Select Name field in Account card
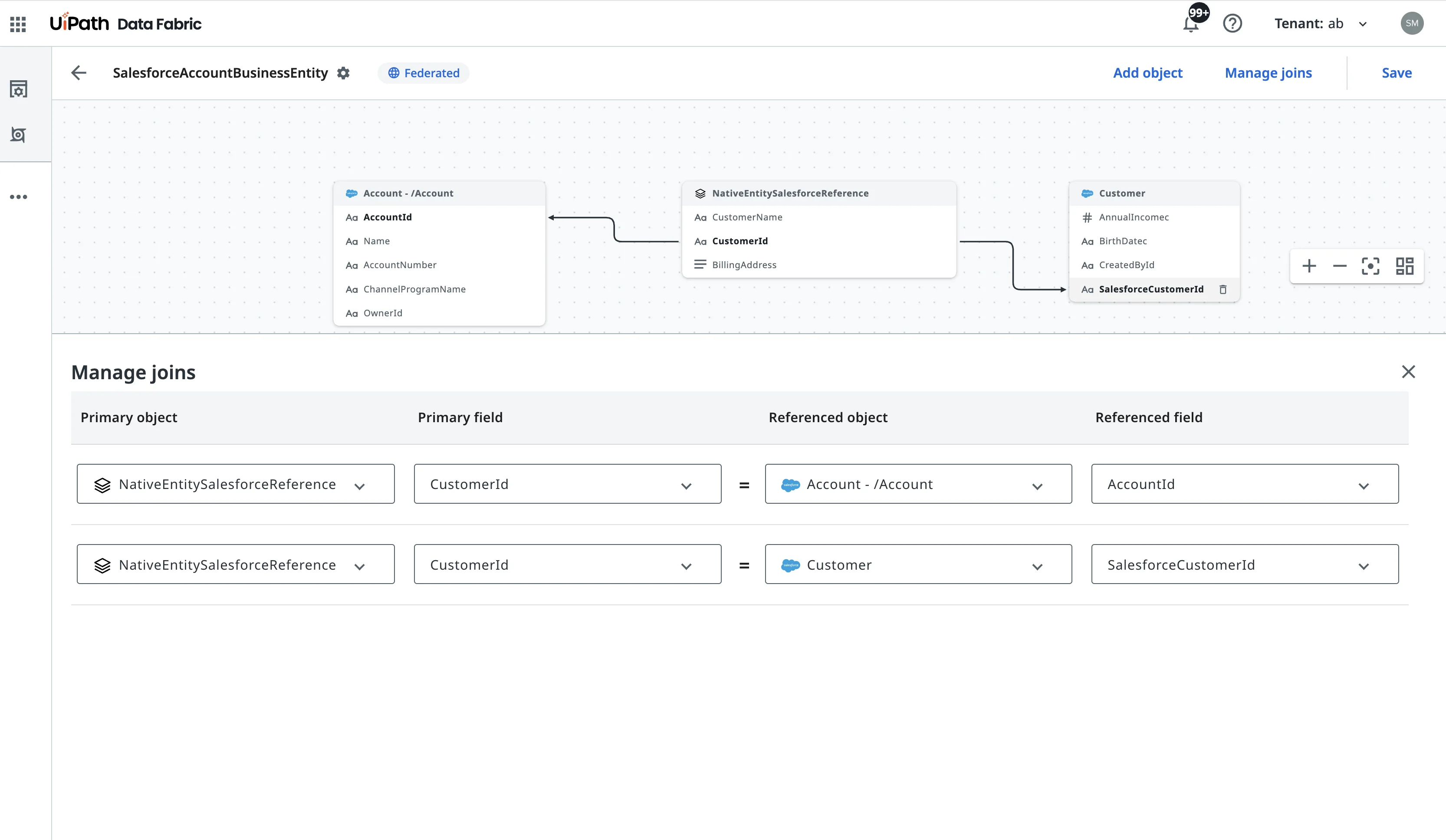Viewport: 1446px width, 840px height. (x=439, y=242)
